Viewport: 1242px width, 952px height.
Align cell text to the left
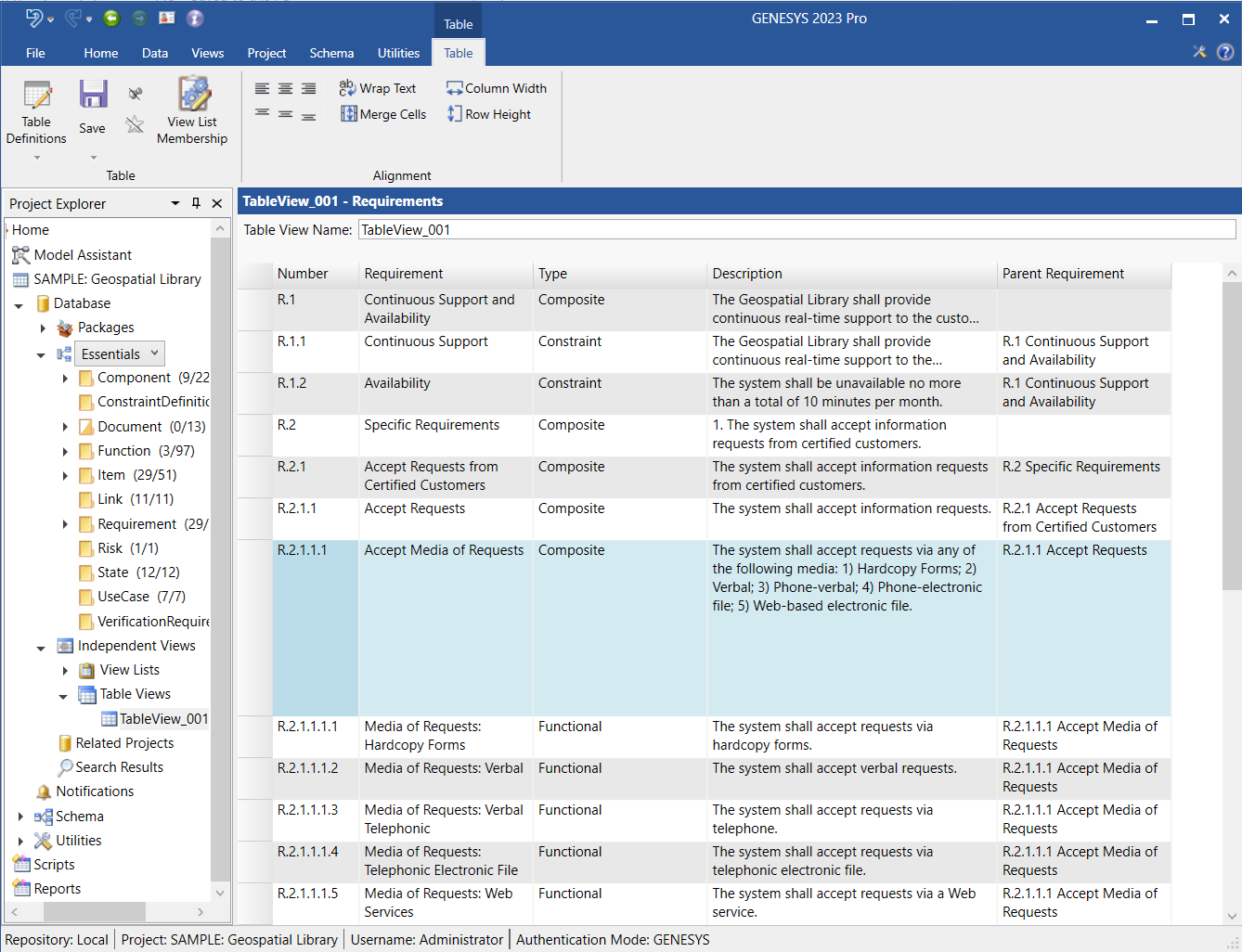coord(263,89)
